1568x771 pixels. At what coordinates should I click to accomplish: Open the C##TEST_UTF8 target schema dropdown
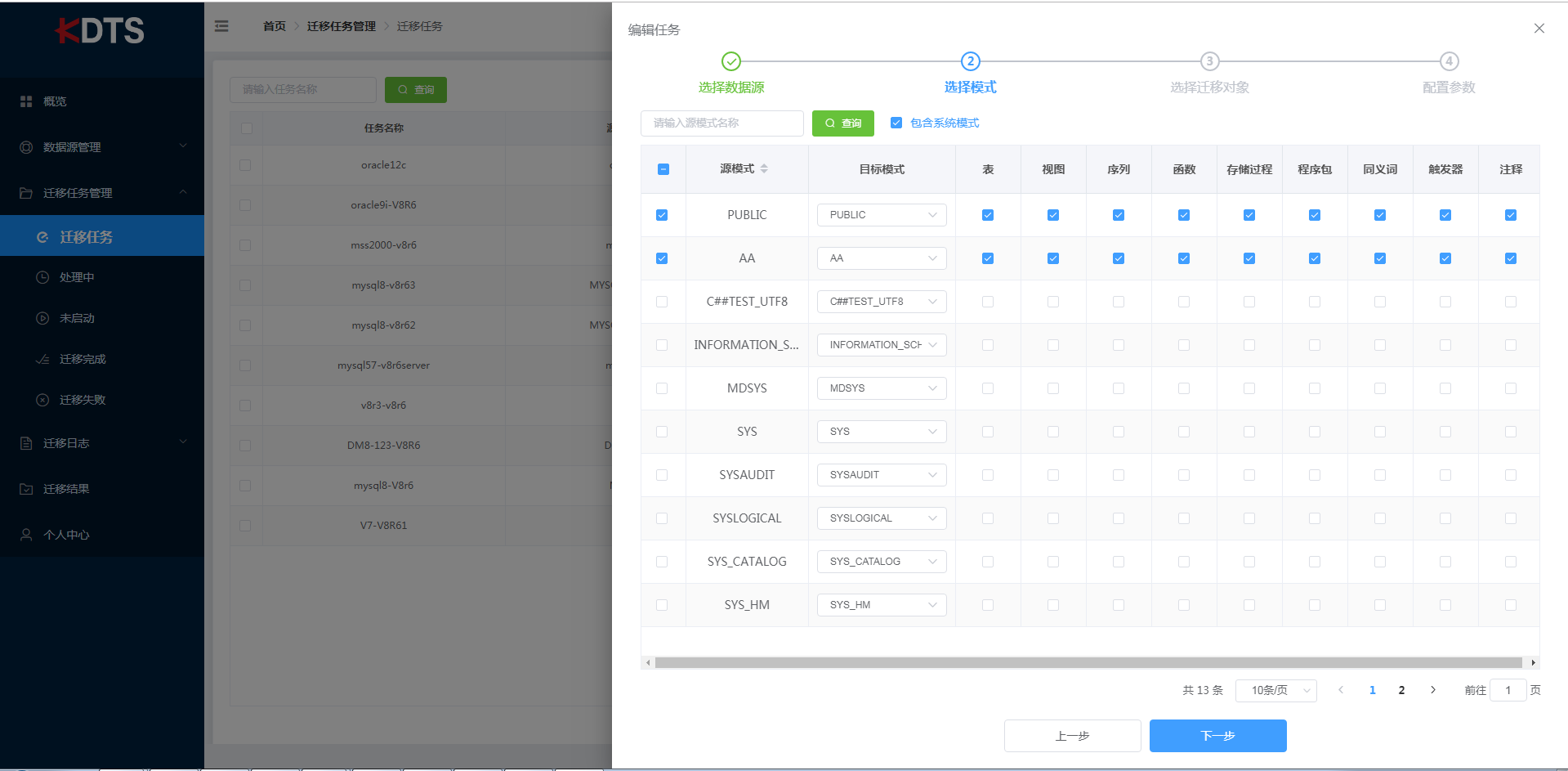tap(882, 302)
